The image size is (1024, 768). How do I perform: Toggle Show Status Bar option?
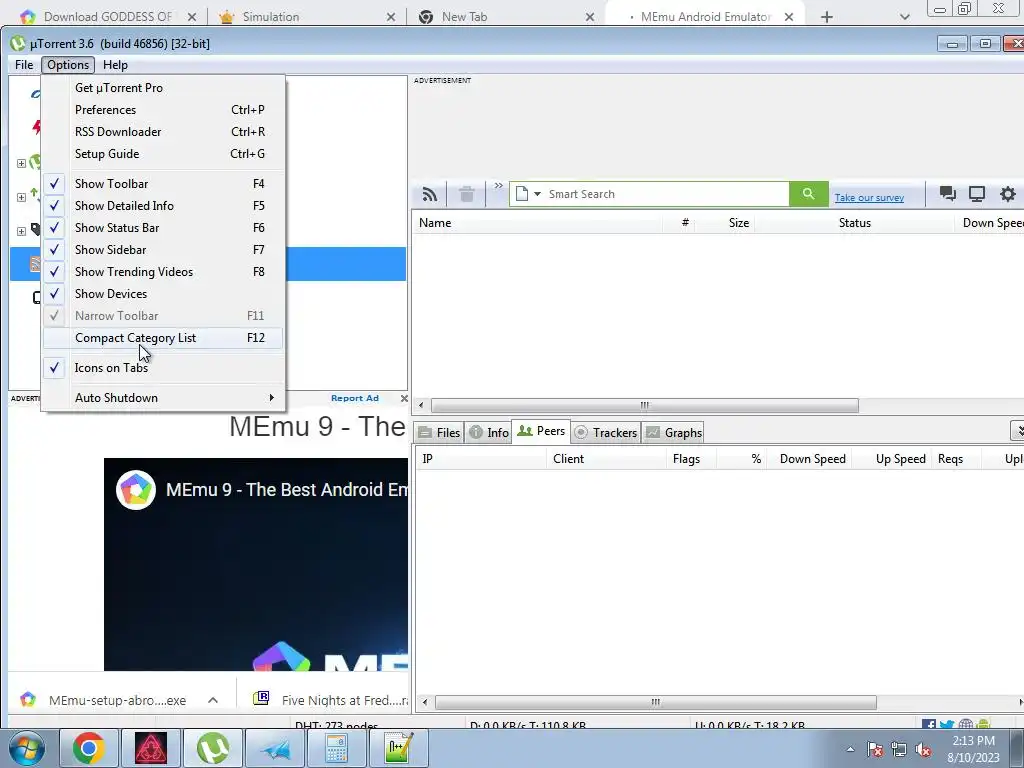[x=163, y=228]
